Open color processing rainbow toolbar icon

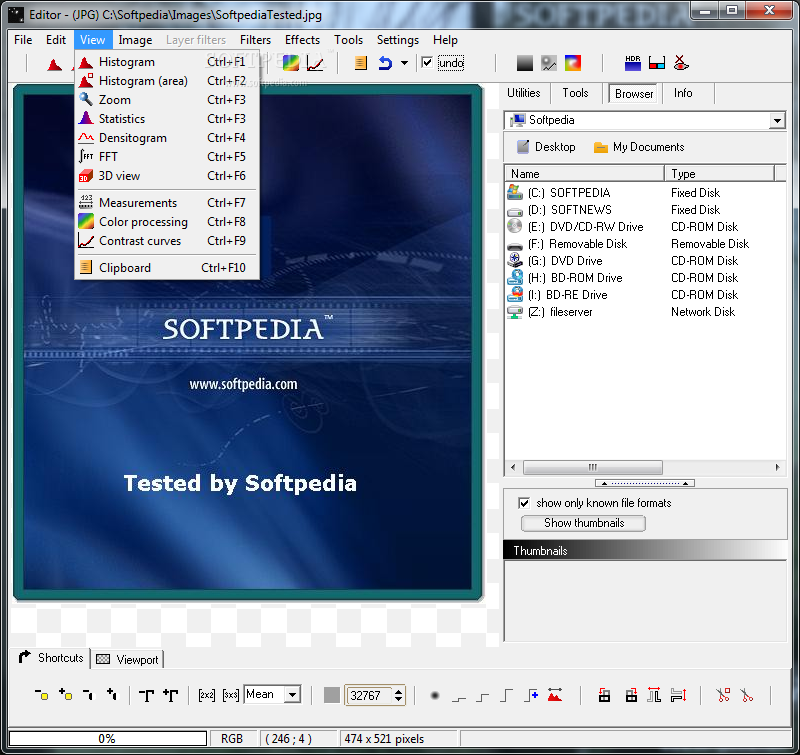click(x=291, y=63)
